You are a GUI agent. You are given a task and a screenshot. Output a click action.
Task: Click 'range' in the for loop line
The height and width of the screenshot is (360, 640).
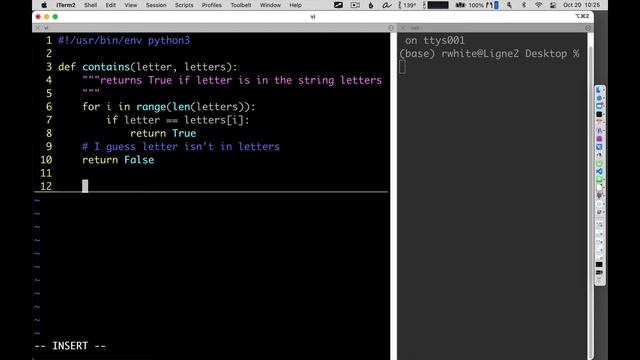151,107
